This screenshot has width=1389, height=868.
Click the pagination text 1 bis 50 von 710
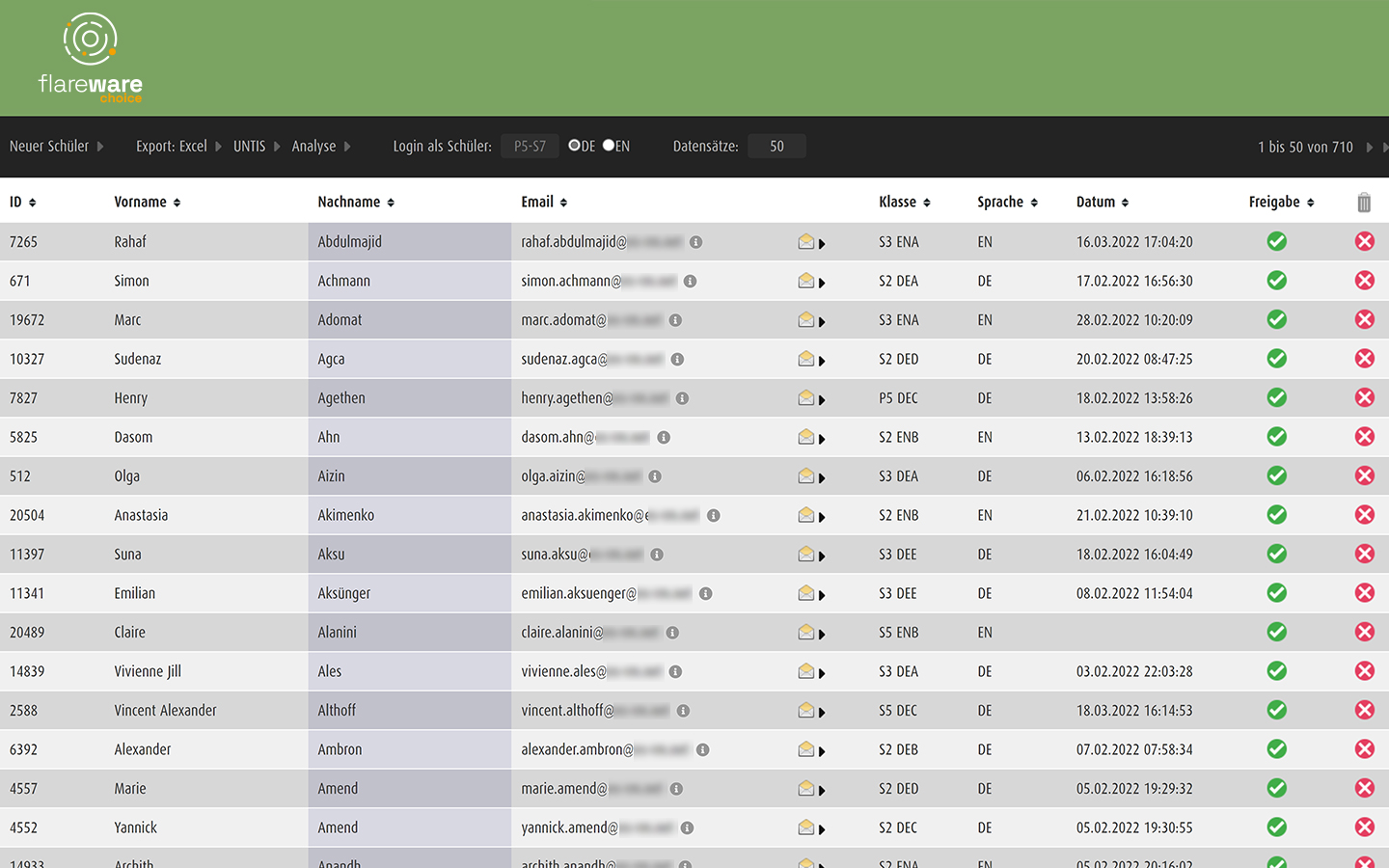pos(1305,147)
